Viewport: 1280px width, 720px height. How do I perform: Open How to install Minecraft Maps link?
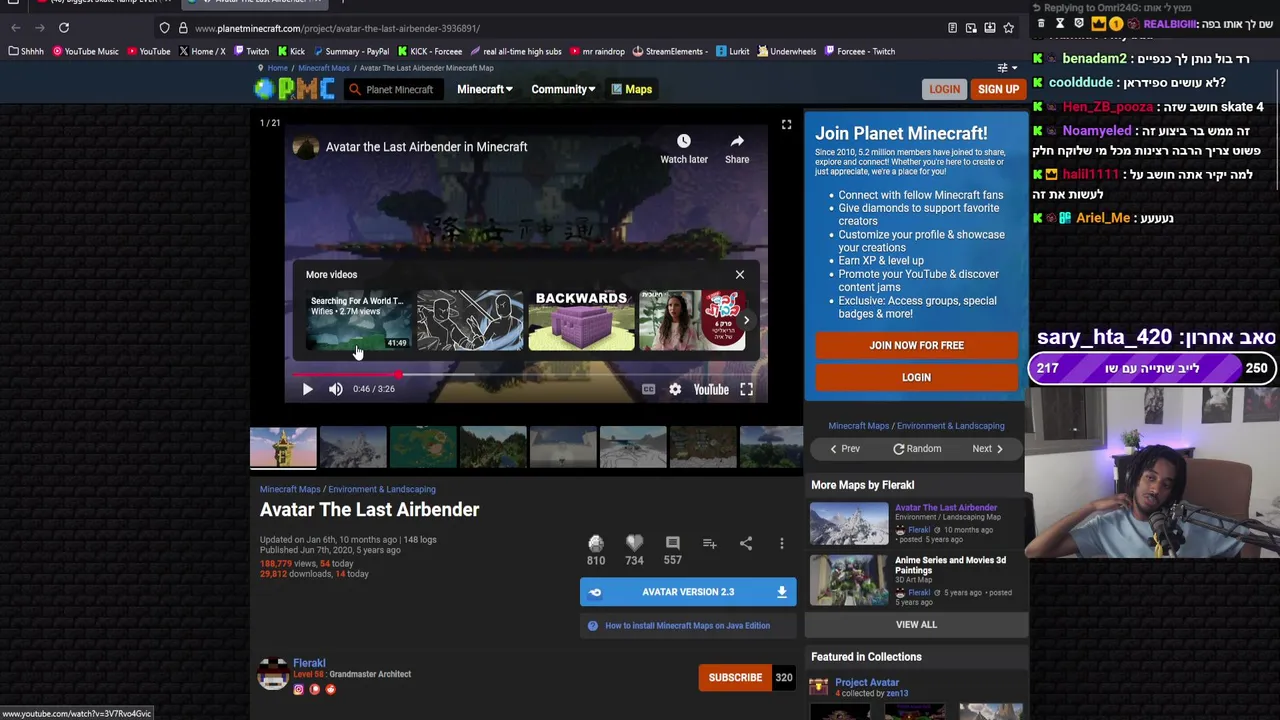[x=687, y=626]
